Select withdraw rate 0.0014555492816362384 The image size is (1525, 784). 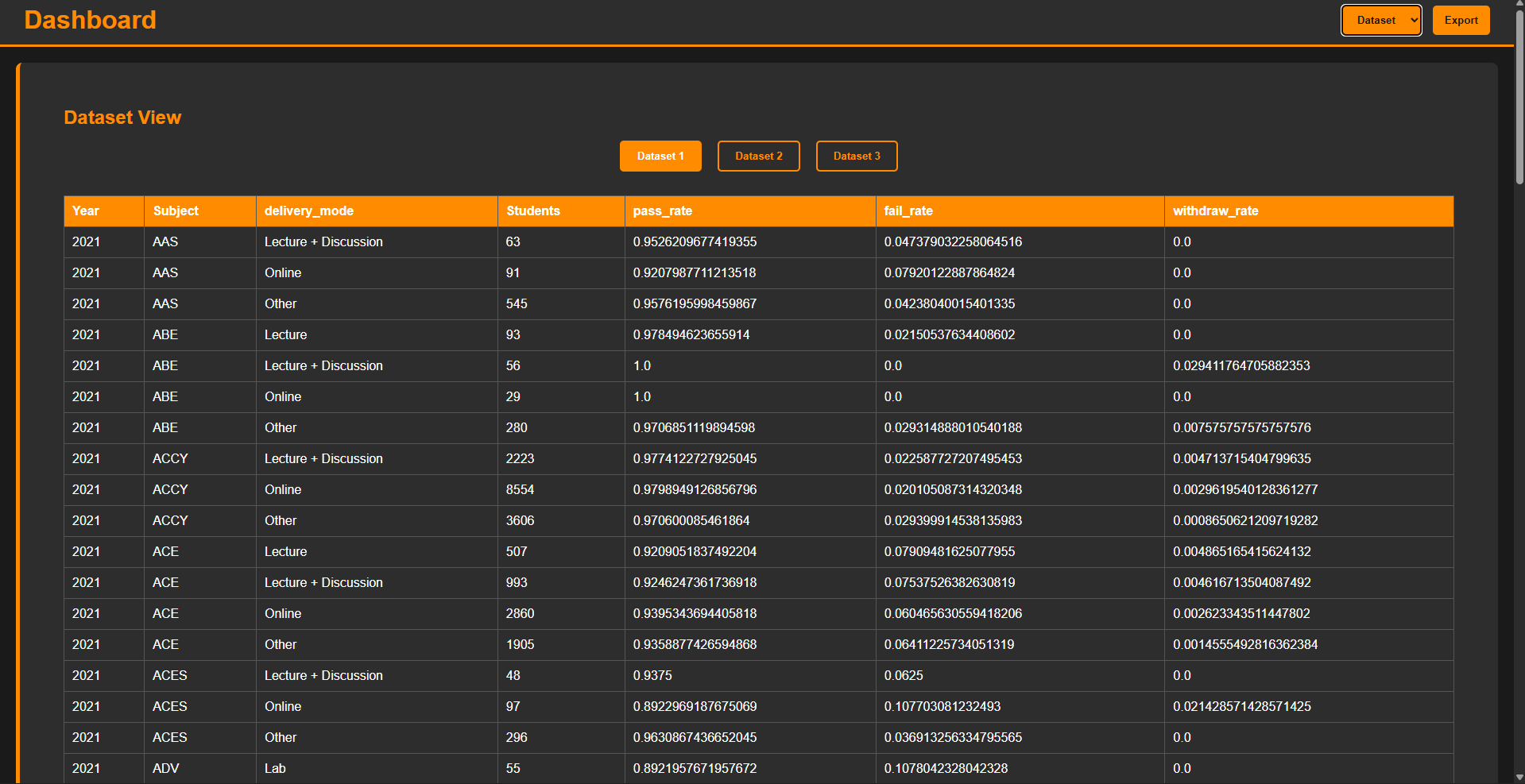[x=1309, y=645]
